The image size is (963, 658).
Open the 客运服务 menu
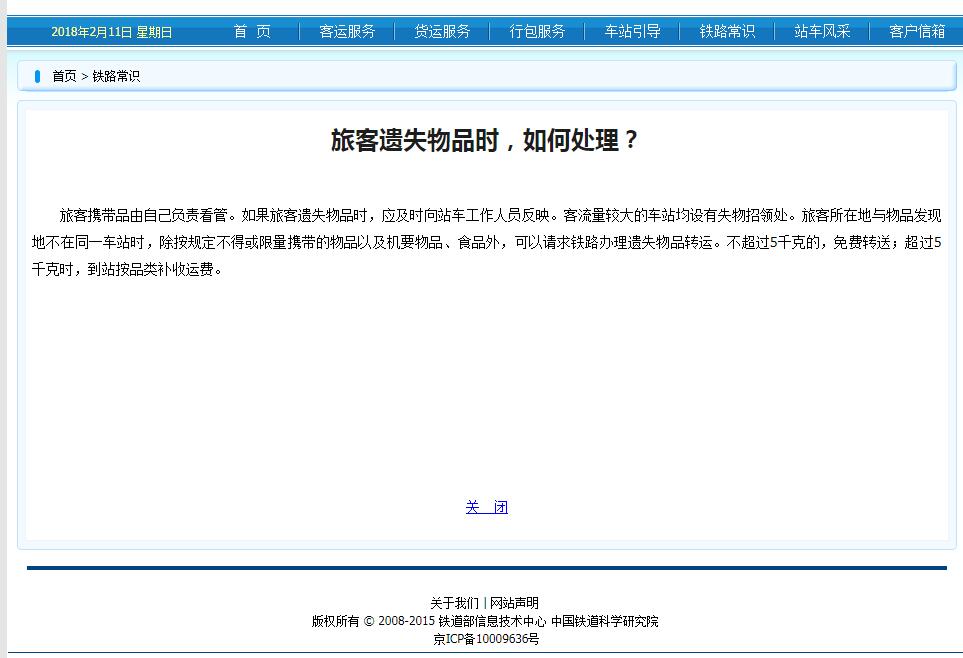click(347, 31)
